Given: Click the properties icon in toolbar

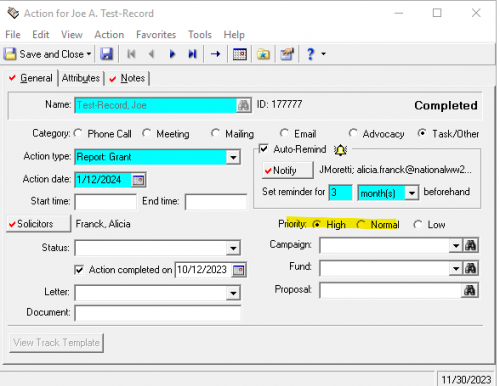Looking at the screenshot, I should [287, 54].
